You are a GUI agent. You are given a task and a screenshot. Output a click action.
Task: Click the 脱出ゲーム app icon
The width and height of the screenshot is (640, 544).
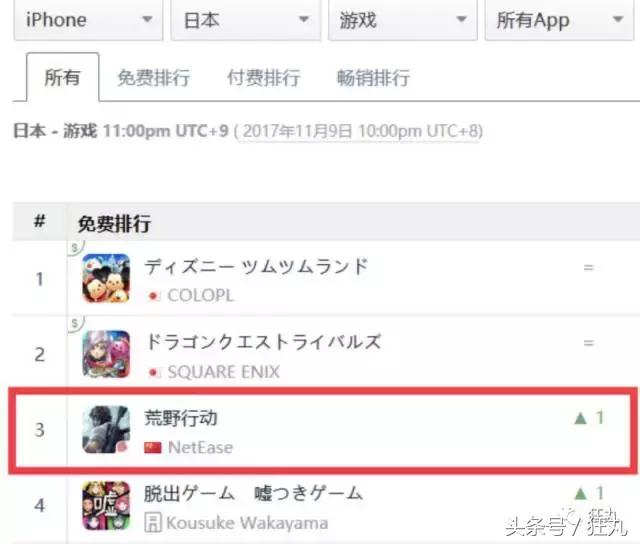click(x=106, y=505)
